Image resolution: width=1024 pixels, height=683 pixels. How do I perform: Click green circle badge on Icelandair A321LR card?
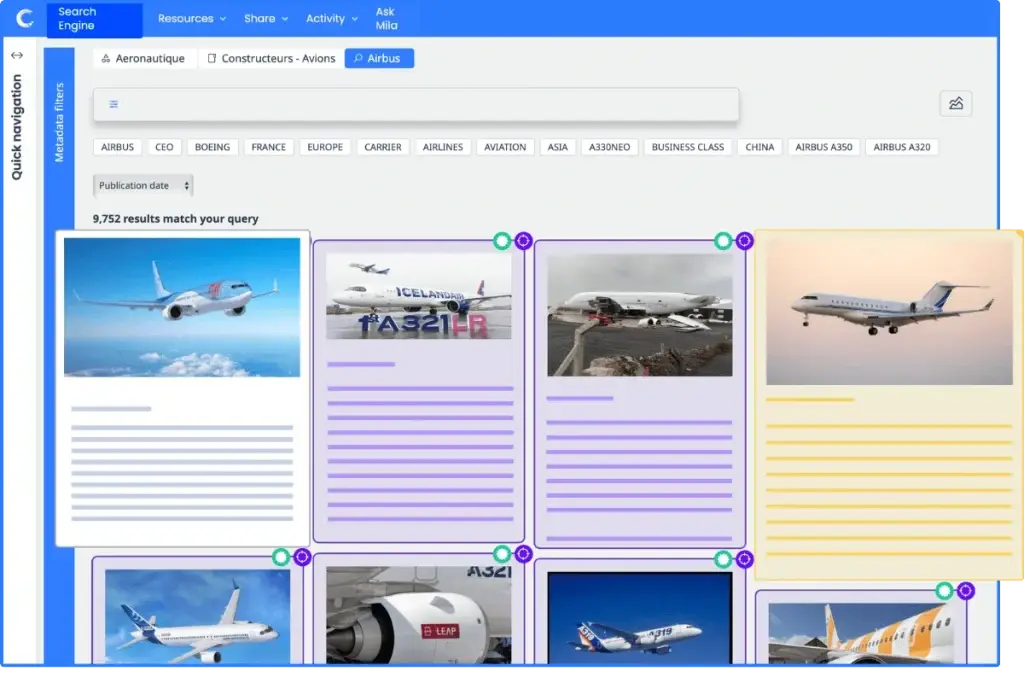coord(502,241)
